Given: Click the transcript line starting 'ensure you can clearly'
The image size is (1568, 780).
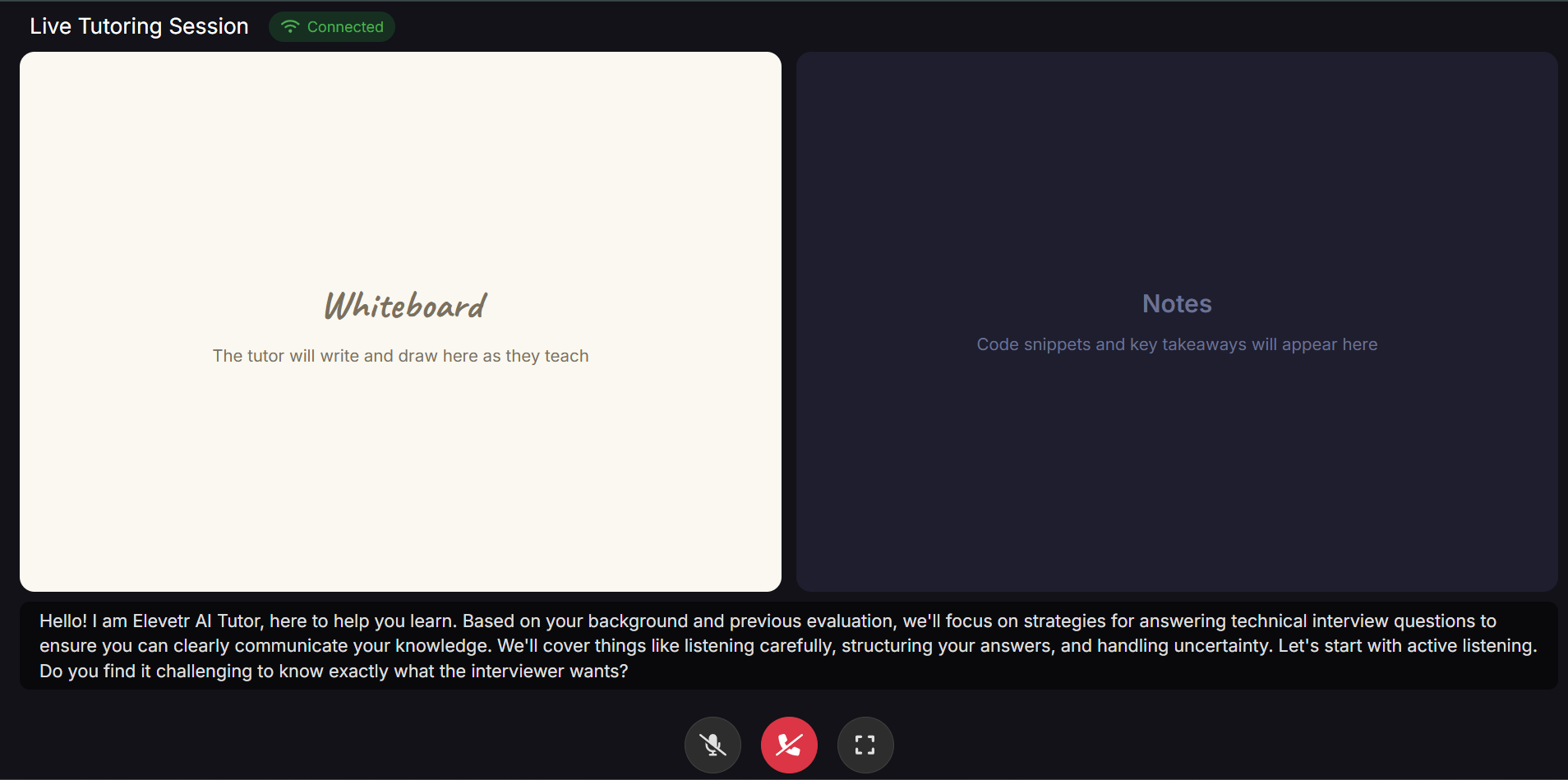Looking at the screenshot, I should click(787, 646).
